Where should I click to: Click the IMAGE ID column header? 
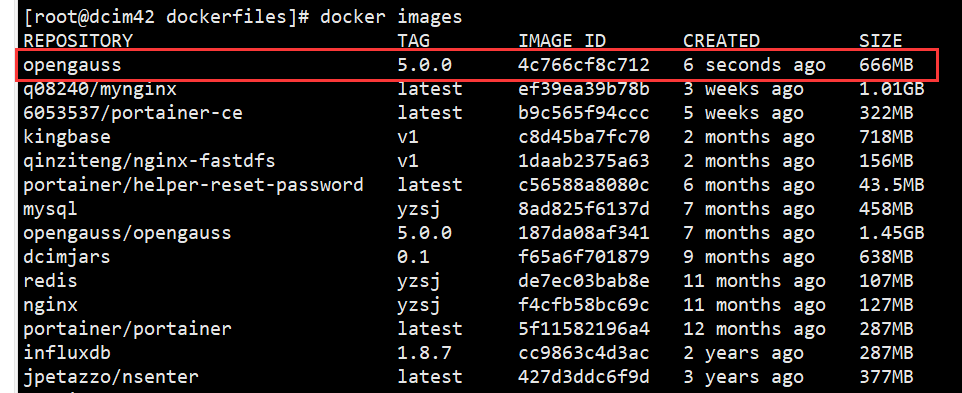pos(562,41)
